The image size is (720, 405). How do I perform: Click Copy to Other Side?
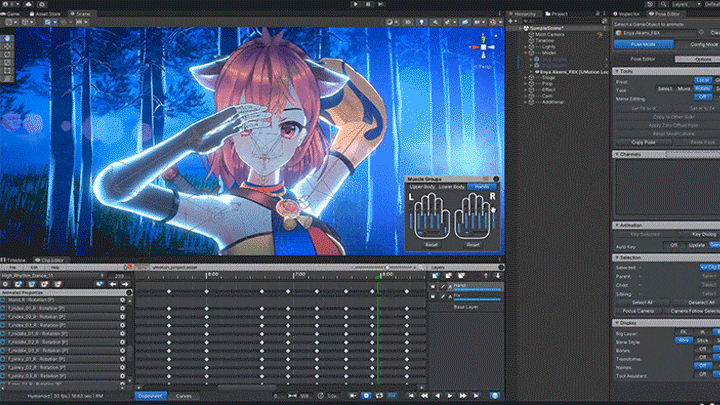673,117
